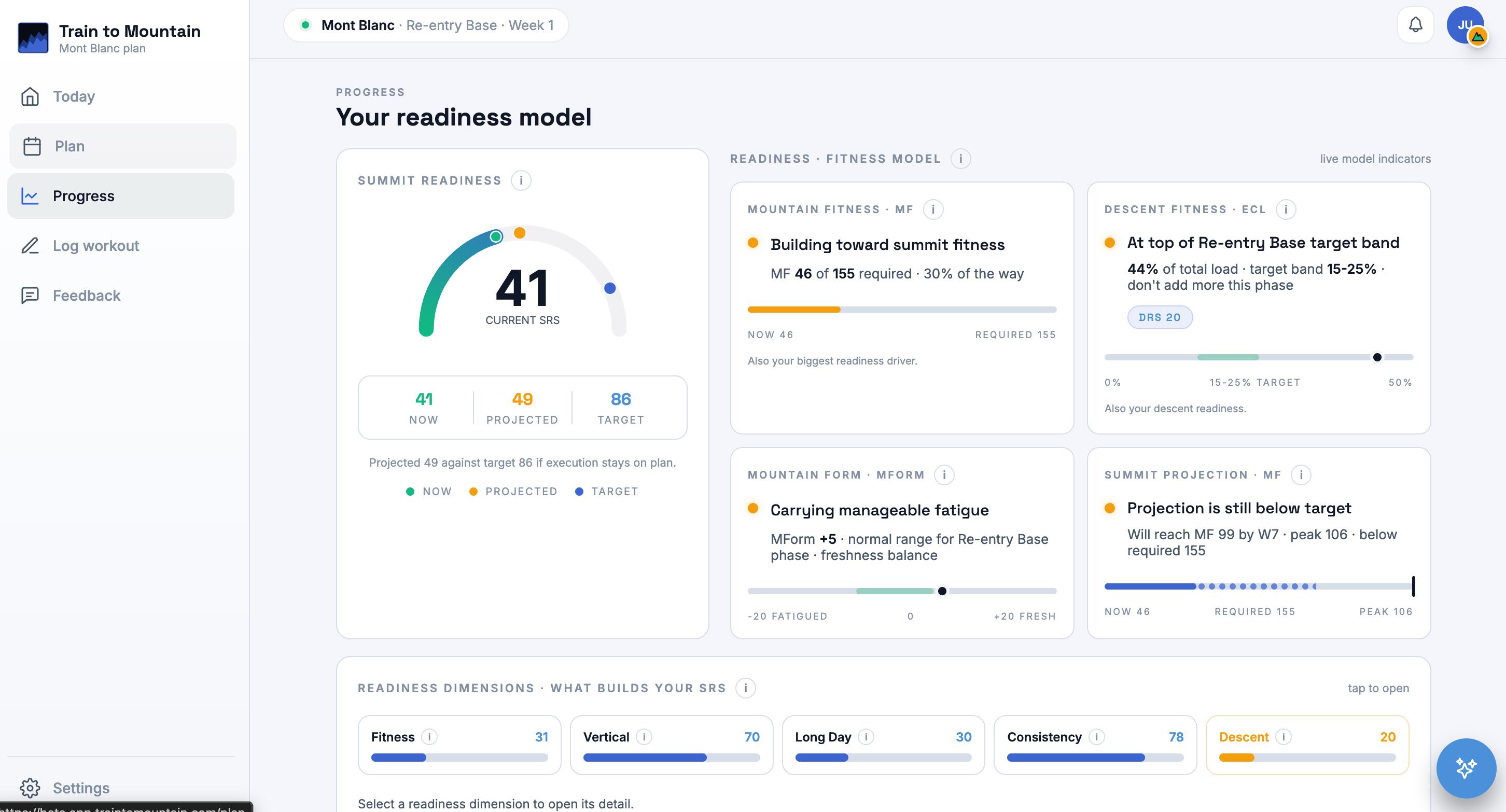Image resolution: width=1506 pixels, height=812 pixels.
Task: Show info for Descent dimension
Action: (1283, 737)
